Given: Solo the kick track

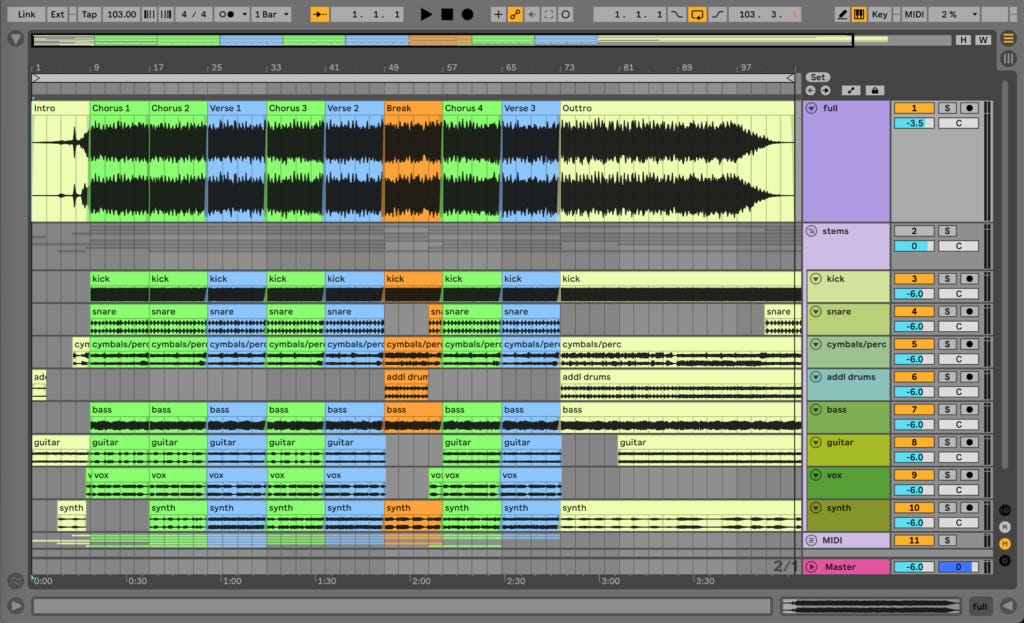Looking at the screenshot, I should (947, 279).
